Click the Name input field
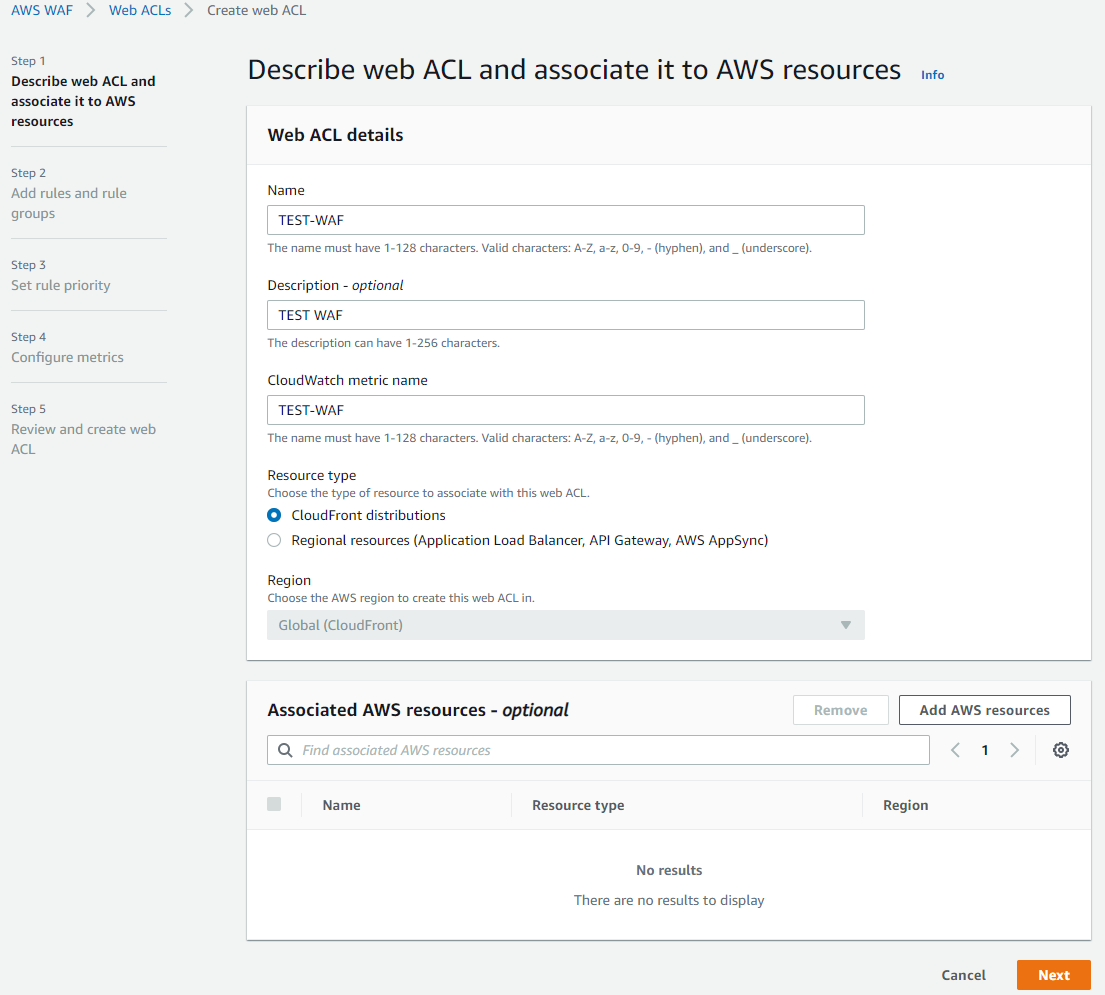This screenshot has height=995, width=1105. point(565,220)
